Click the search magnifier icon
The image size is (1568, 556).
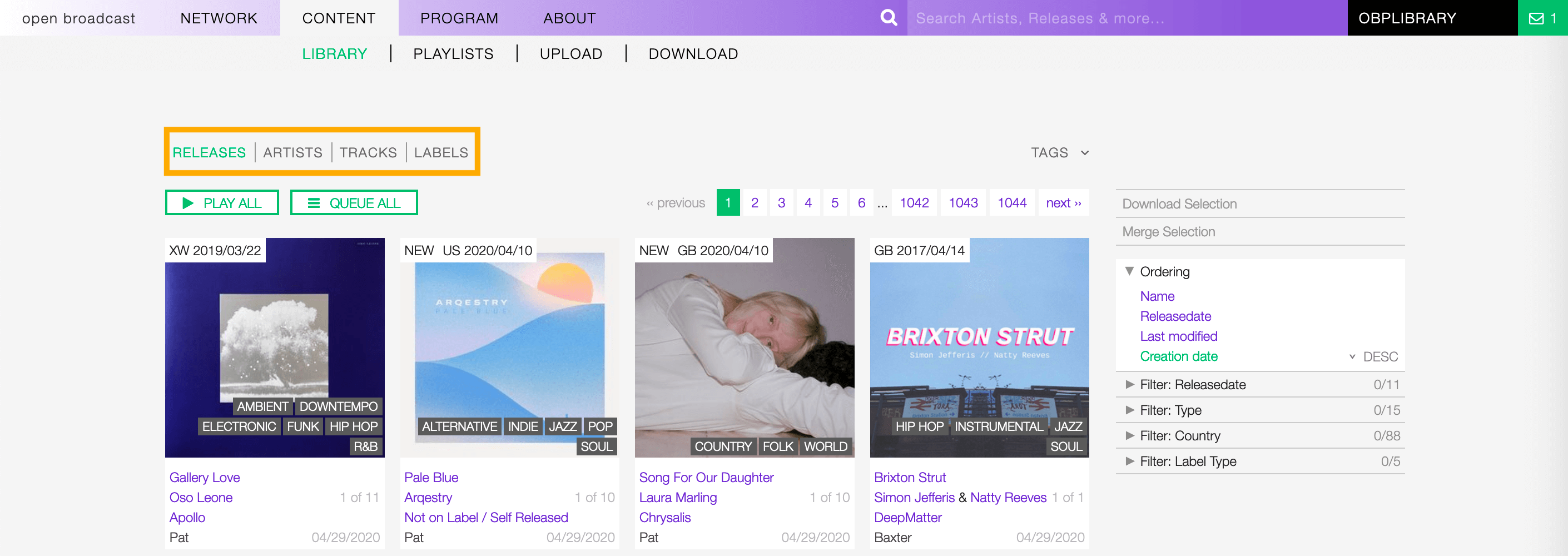point(889,18)
